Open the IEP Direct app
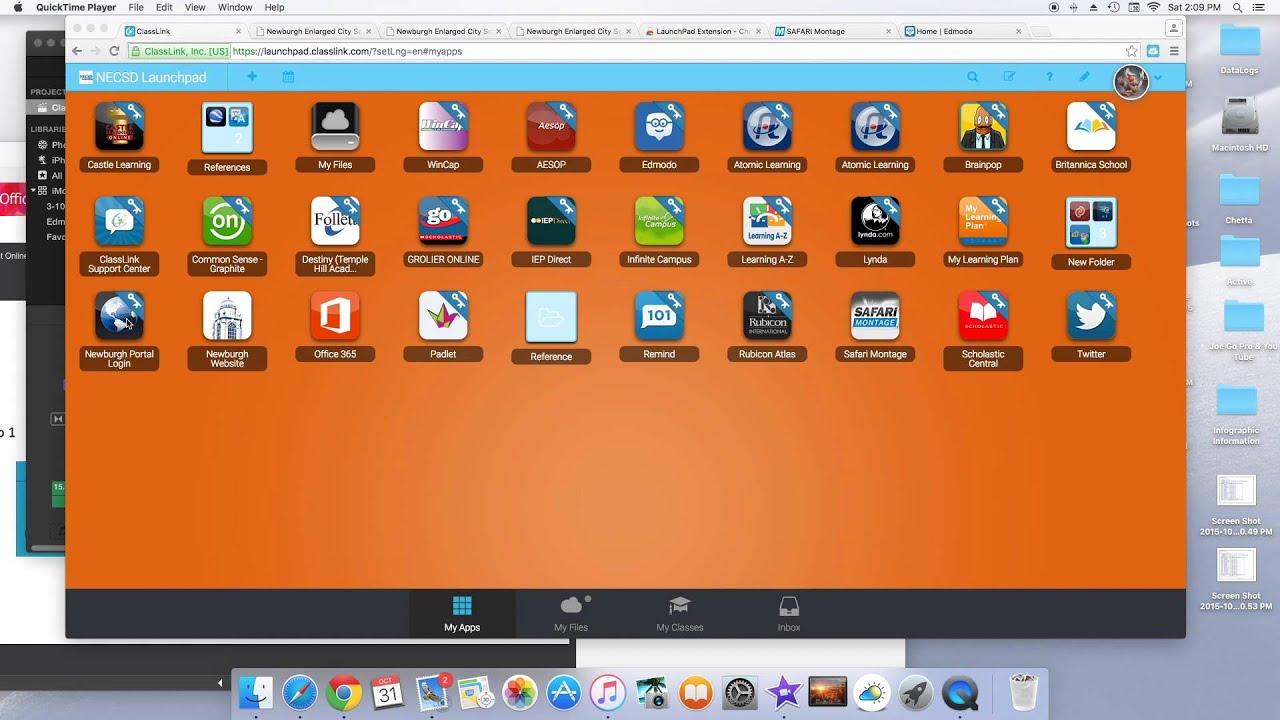Viewport: 1280px width, 720px height. tap(551, 221)
